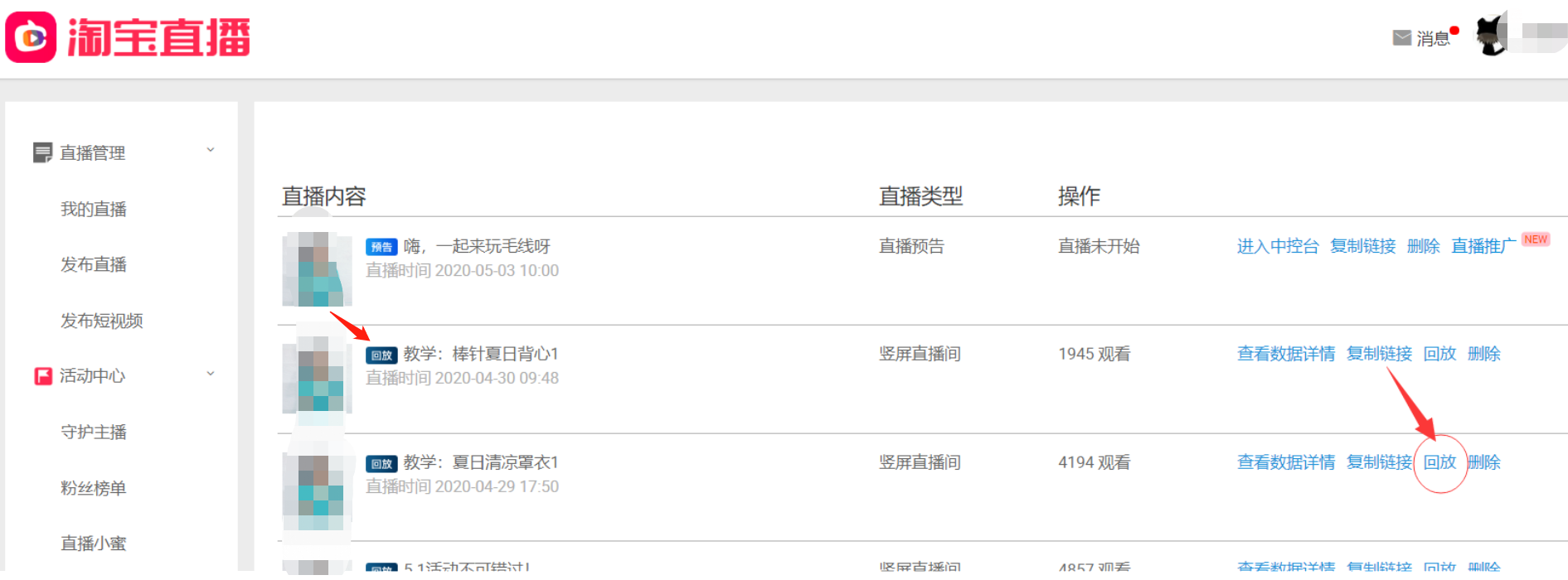Click 直播推广 link with NEW tag

pos(1483,246)
